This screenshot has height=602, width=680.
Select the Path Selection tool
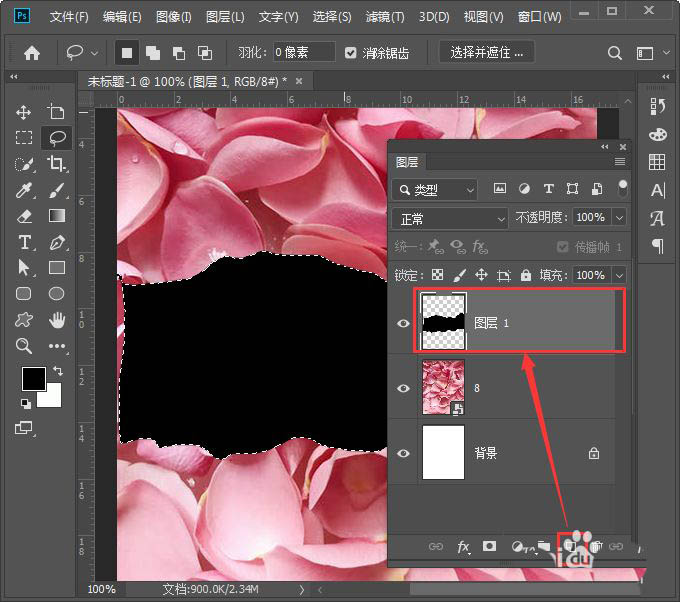pos(24,268)
